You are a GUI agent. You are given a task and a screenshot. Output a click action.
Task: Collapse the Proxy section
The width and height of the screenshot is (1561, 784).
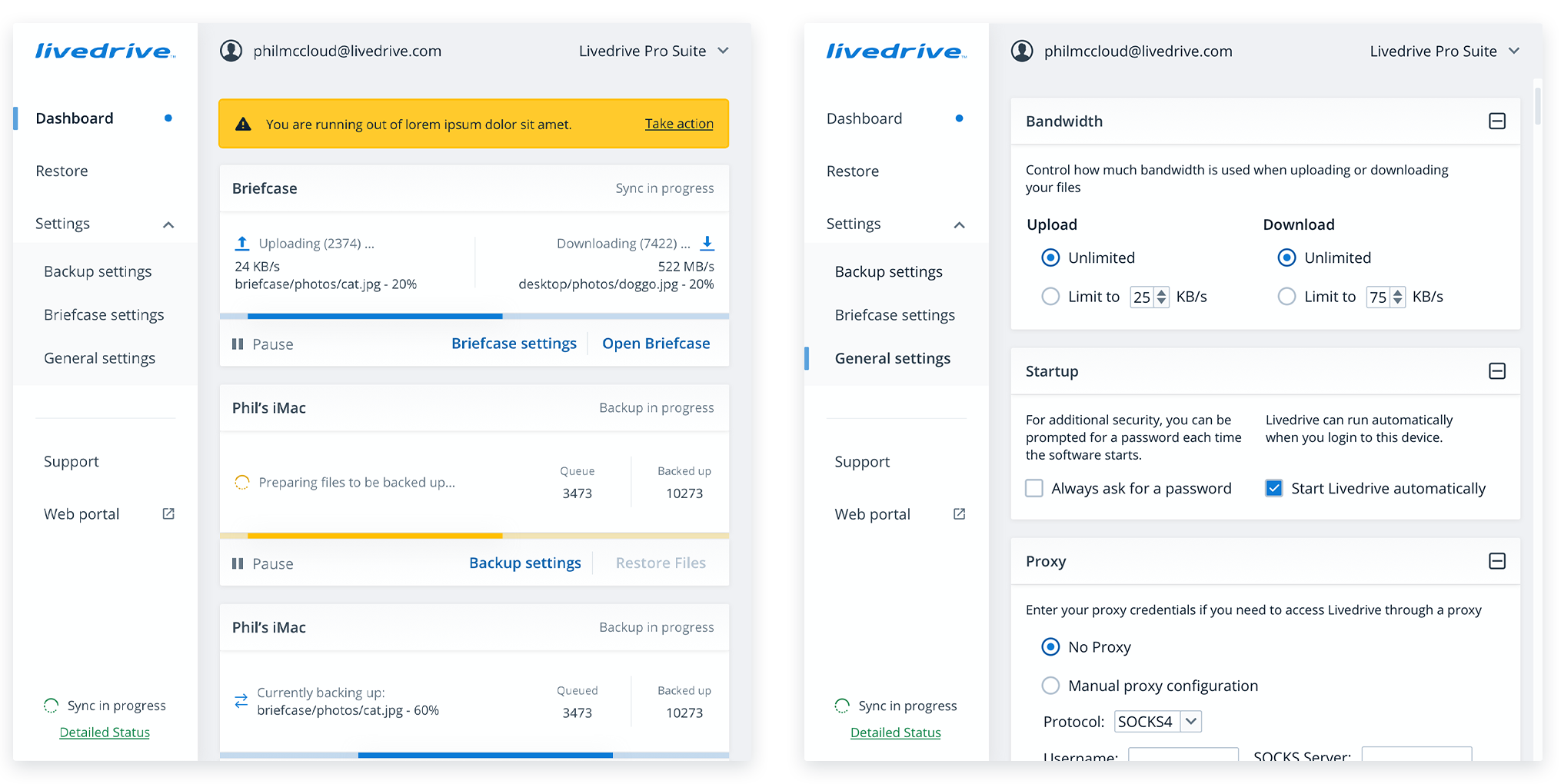[1497, 561]
